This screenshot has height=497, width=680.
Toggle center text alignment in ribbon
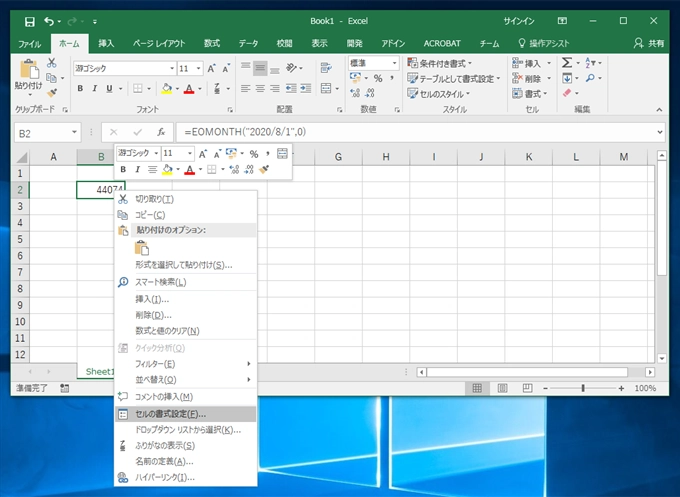click(x=260, y=88)
